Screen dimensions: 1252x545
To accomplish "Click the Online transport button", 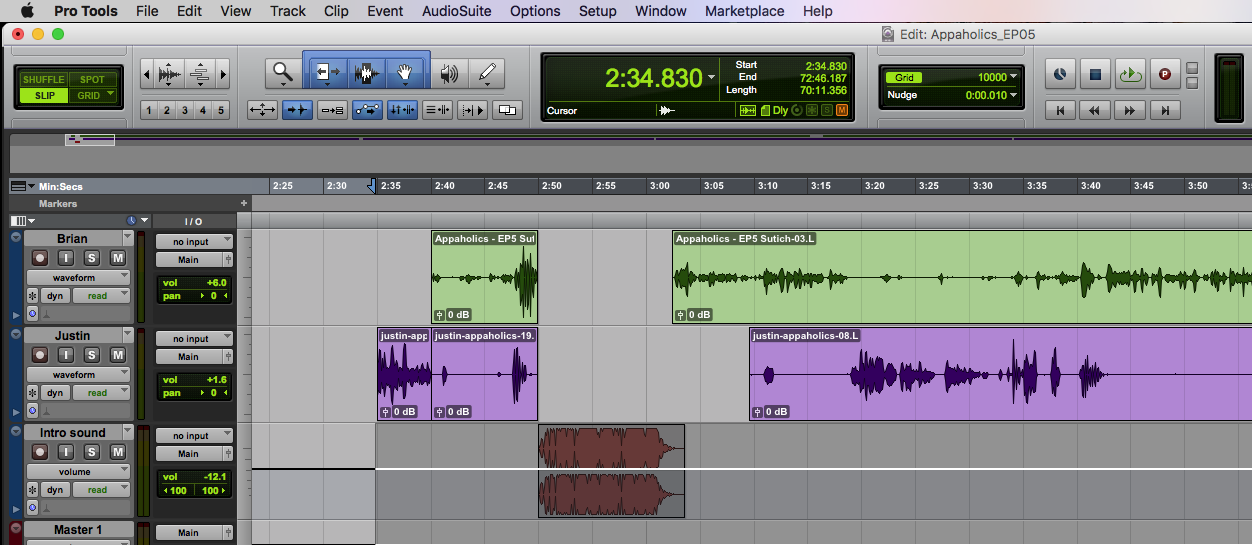I will [x=1060, y=74].
